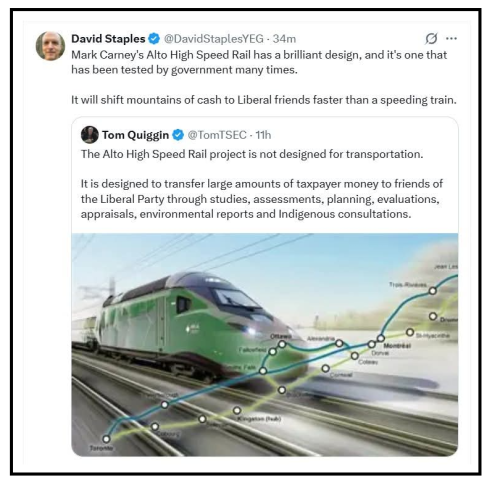Open the tweet's three-dot More menu
The image size is (500, 491).
coord(451,39)
